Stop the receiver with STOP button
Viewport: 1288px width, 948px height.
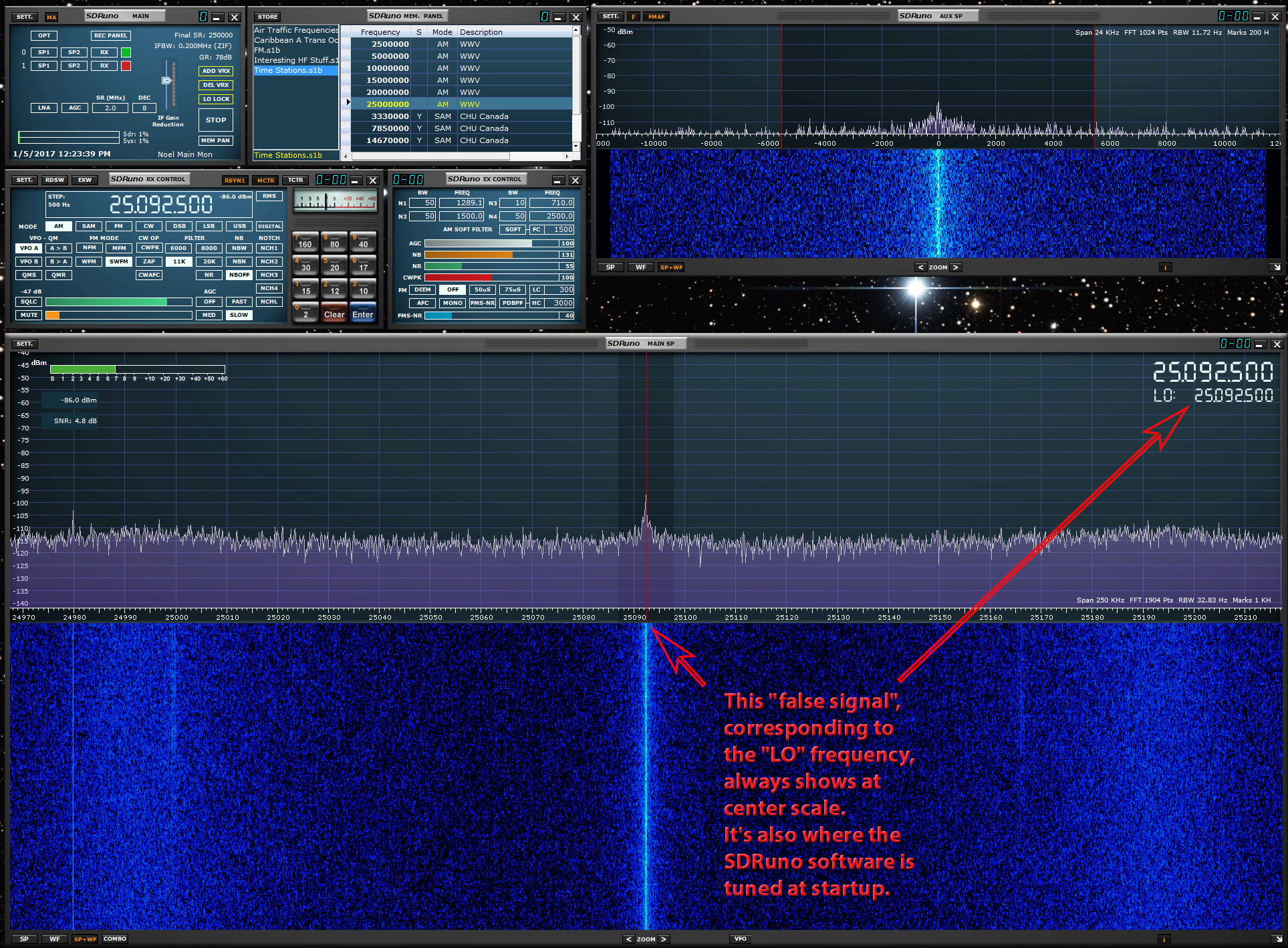coord(216,120)
